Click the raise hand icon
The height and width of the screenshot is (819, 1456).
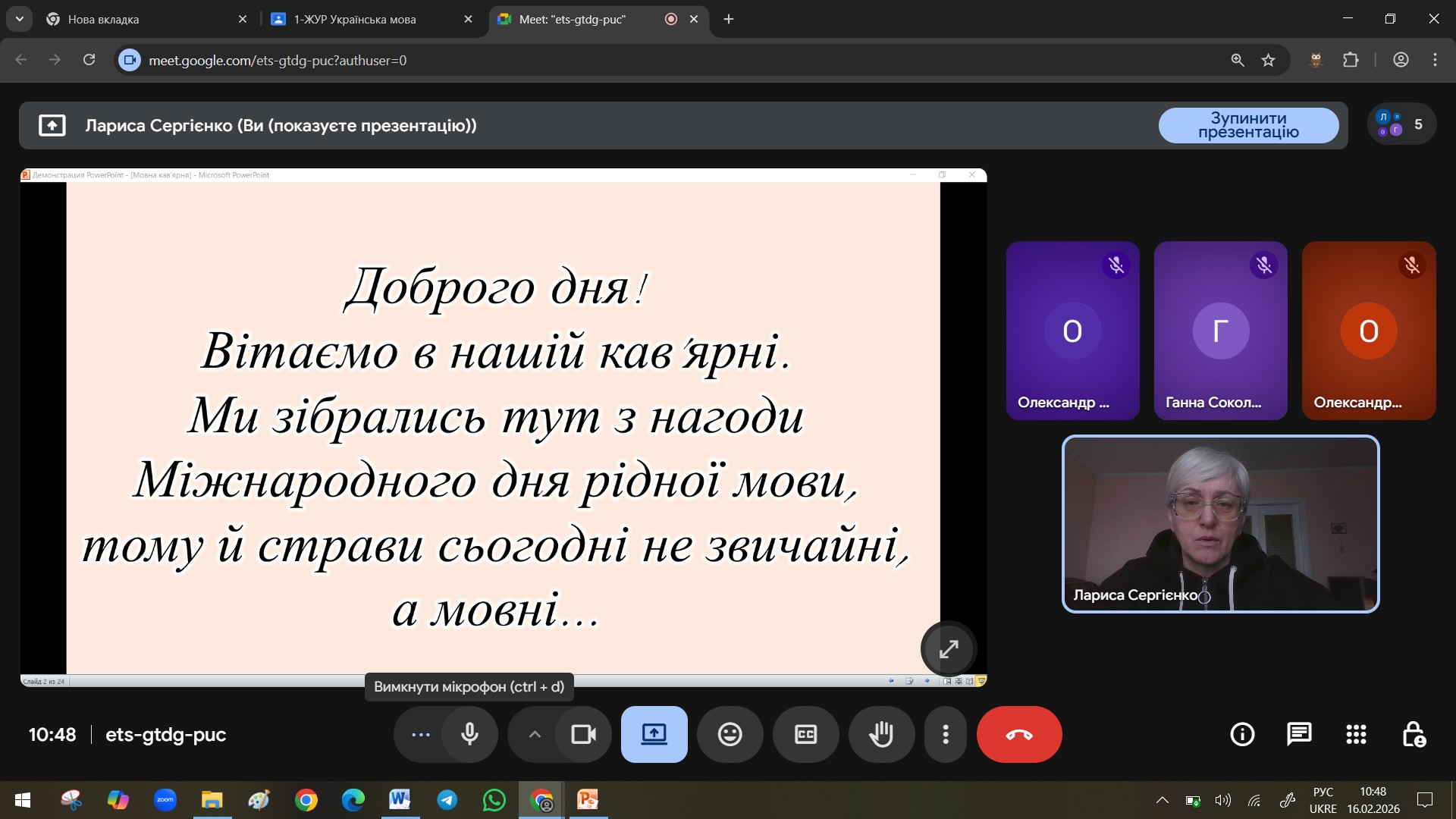(881, 734)
